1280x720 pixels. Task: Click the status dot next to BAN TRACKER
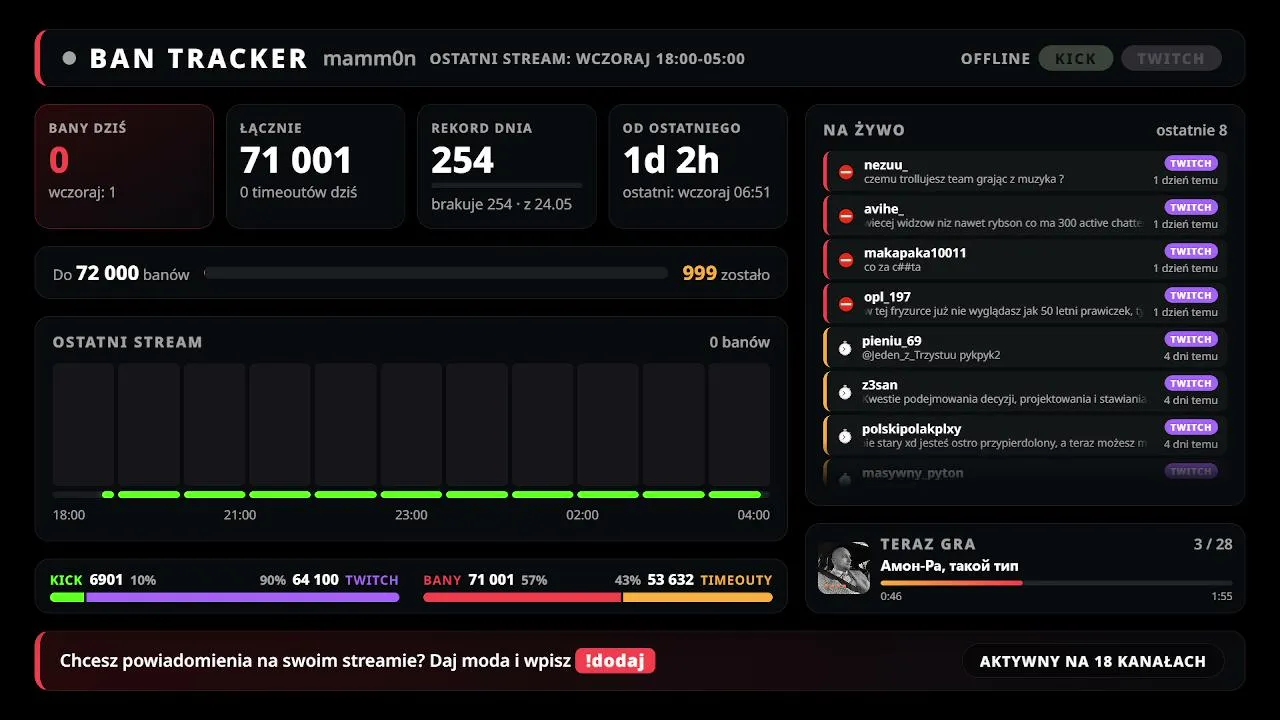pyautogui.click(x=69, y=58)
